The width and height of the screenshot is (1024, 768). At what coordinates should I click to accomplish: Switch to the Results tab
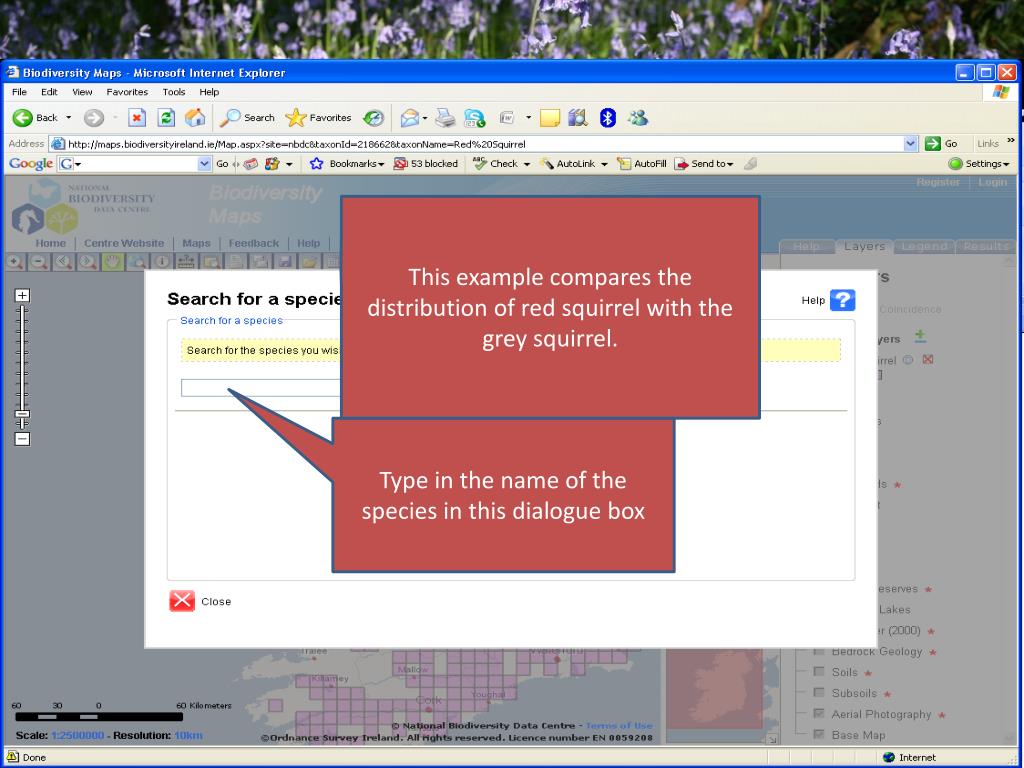pyautogui.click(x=986, y=246)
